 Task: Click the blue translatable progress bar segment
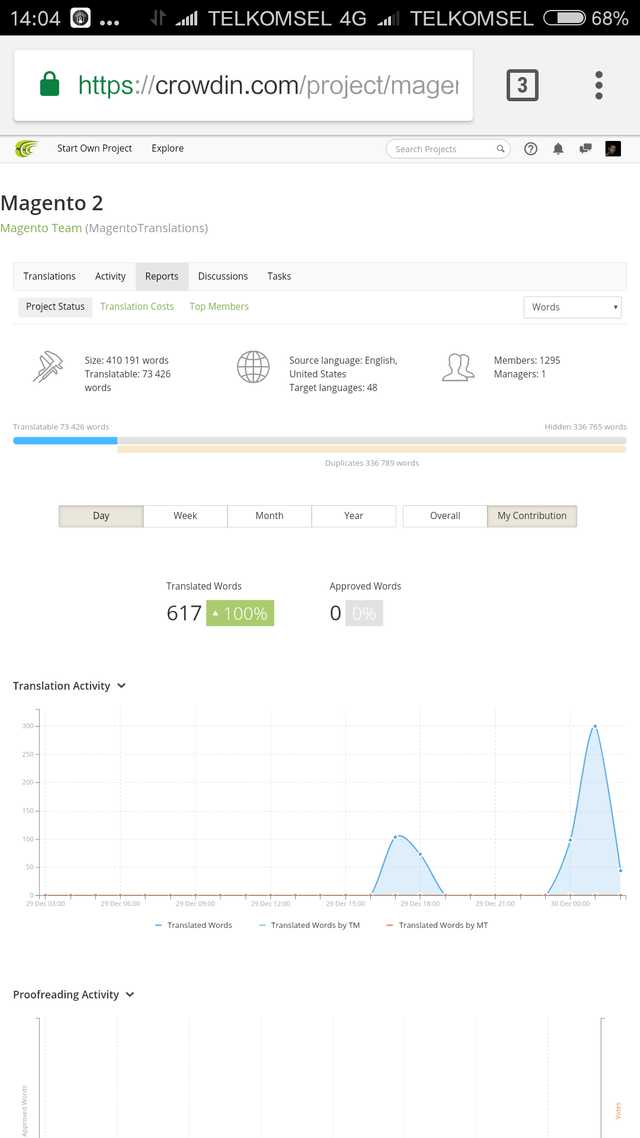[x=65, y=441]
